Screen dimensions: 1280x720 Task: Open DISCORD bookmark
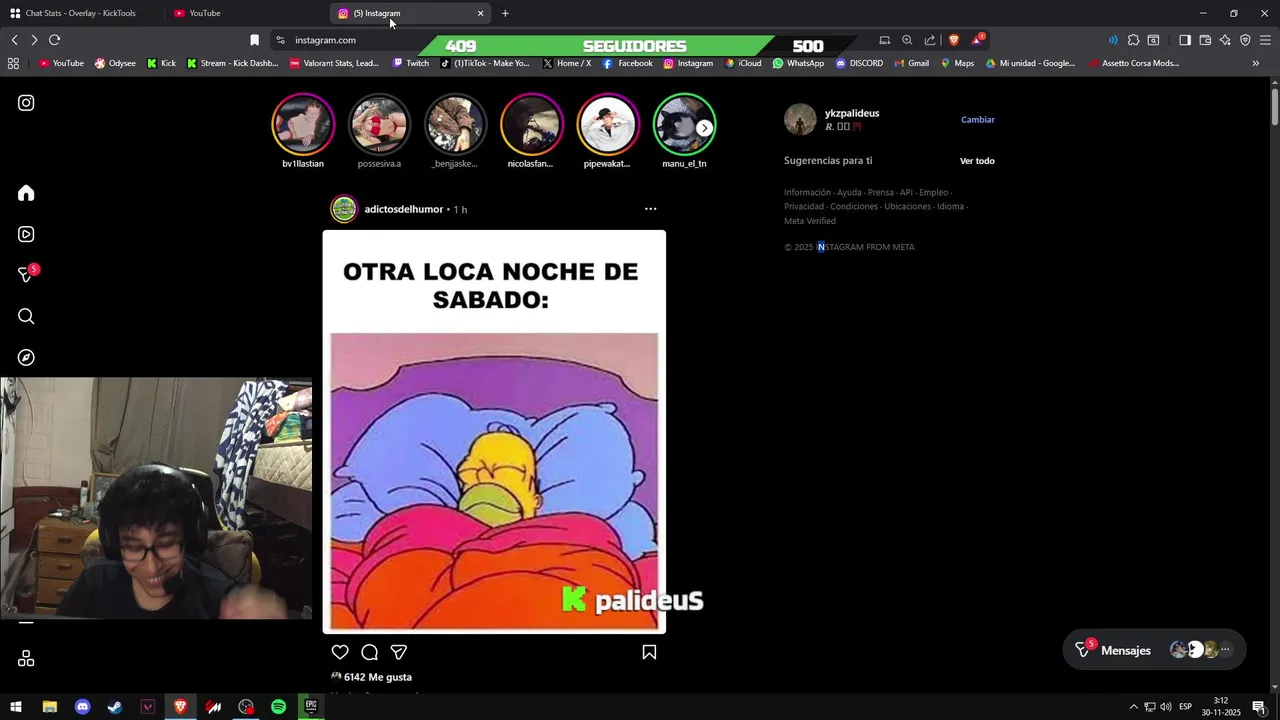(859, 63)
